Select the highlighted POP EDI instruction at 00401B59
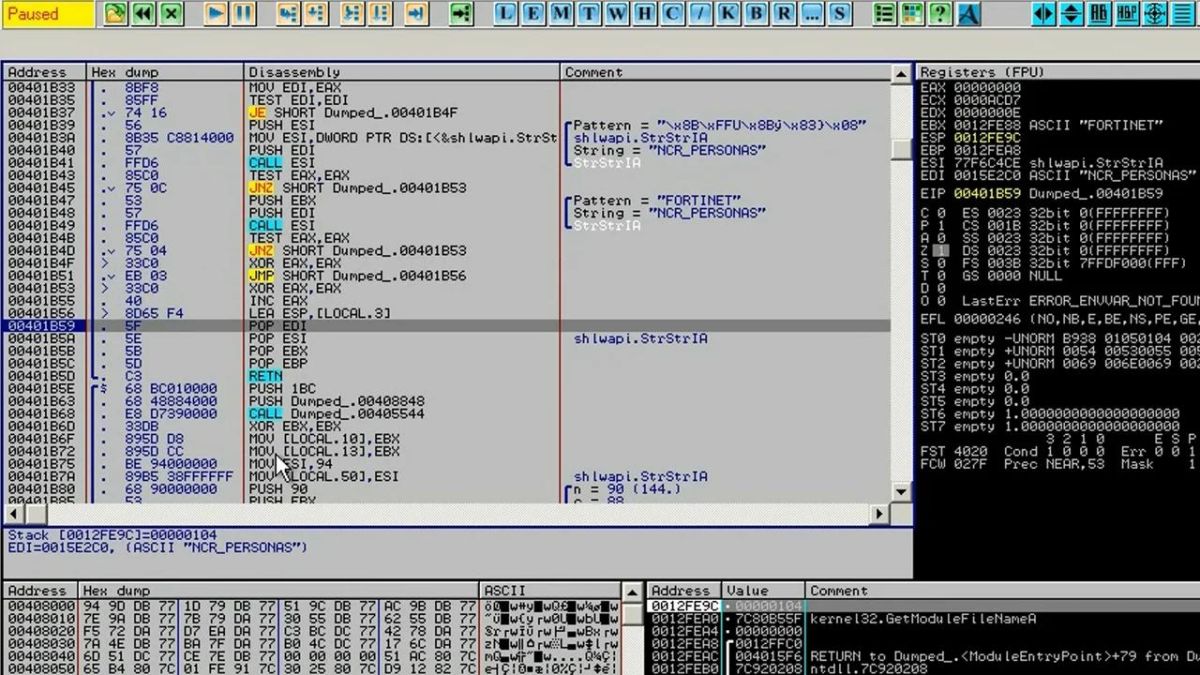 pyautogui.click(x=446, y=326)
